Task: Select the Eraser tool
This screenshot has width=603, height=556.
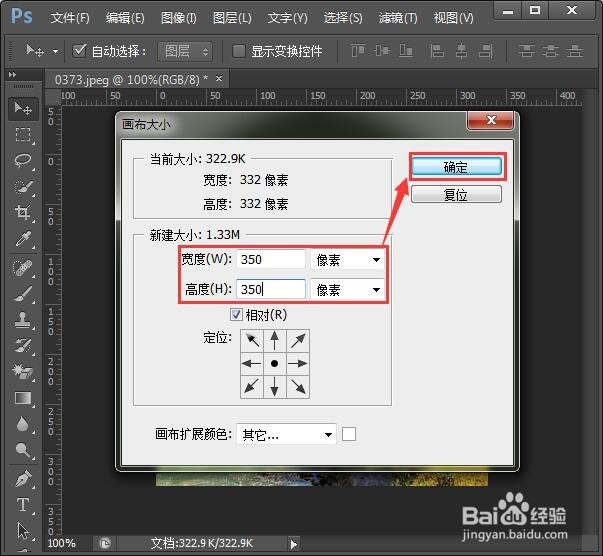Action: pos(23,371)
